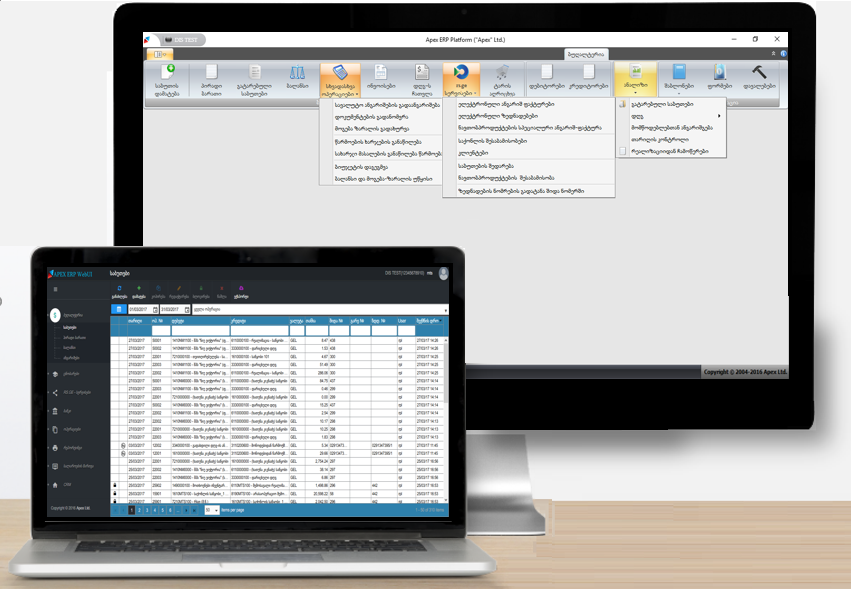Click the dollar accounting icon in WebUI sidebar
Screen dimensions: 851x589
pos(55,315)
